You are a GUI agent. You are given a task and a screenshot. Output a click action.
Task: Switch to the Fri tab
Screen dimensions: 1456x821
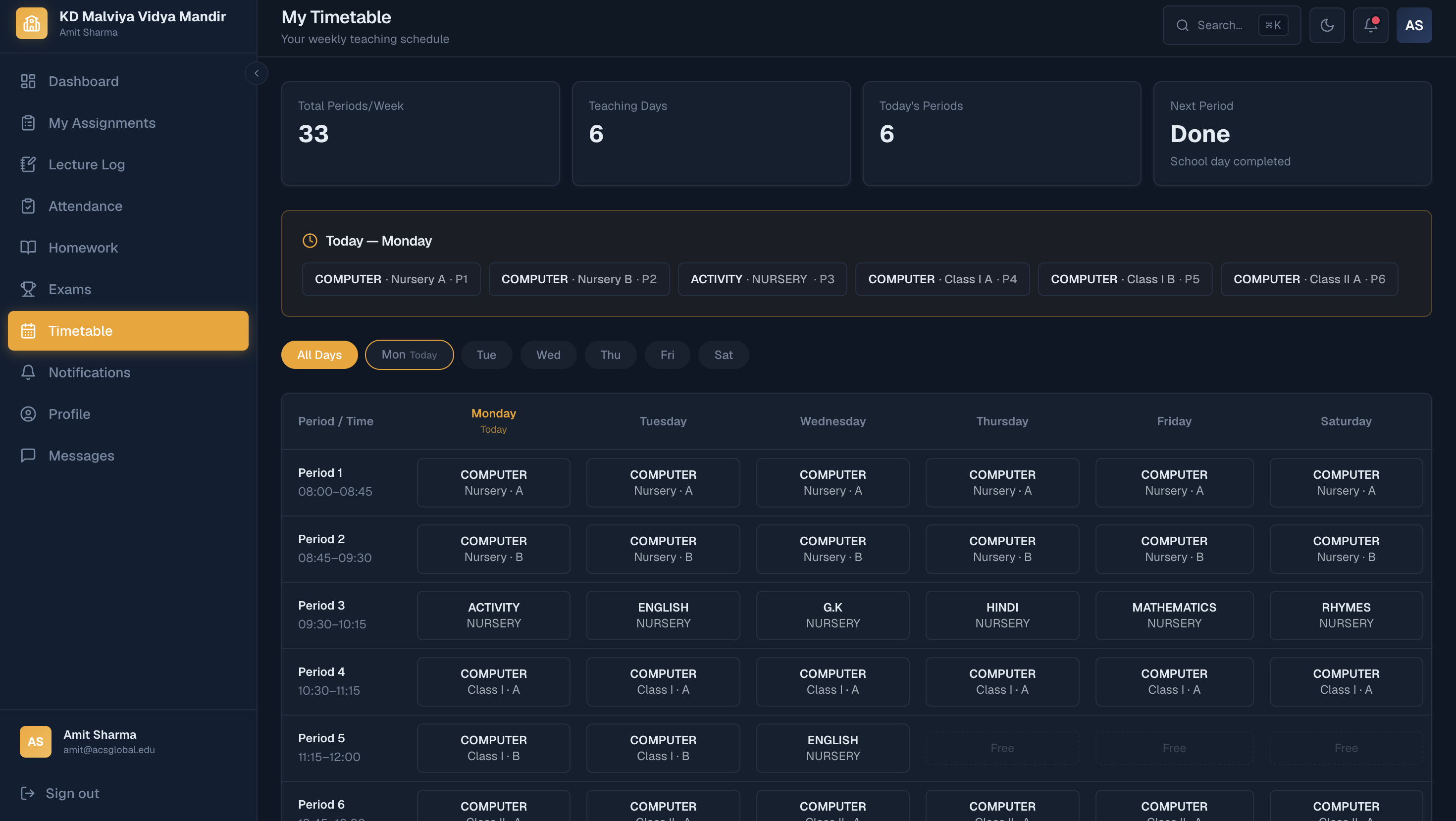[x=667, y=355]
